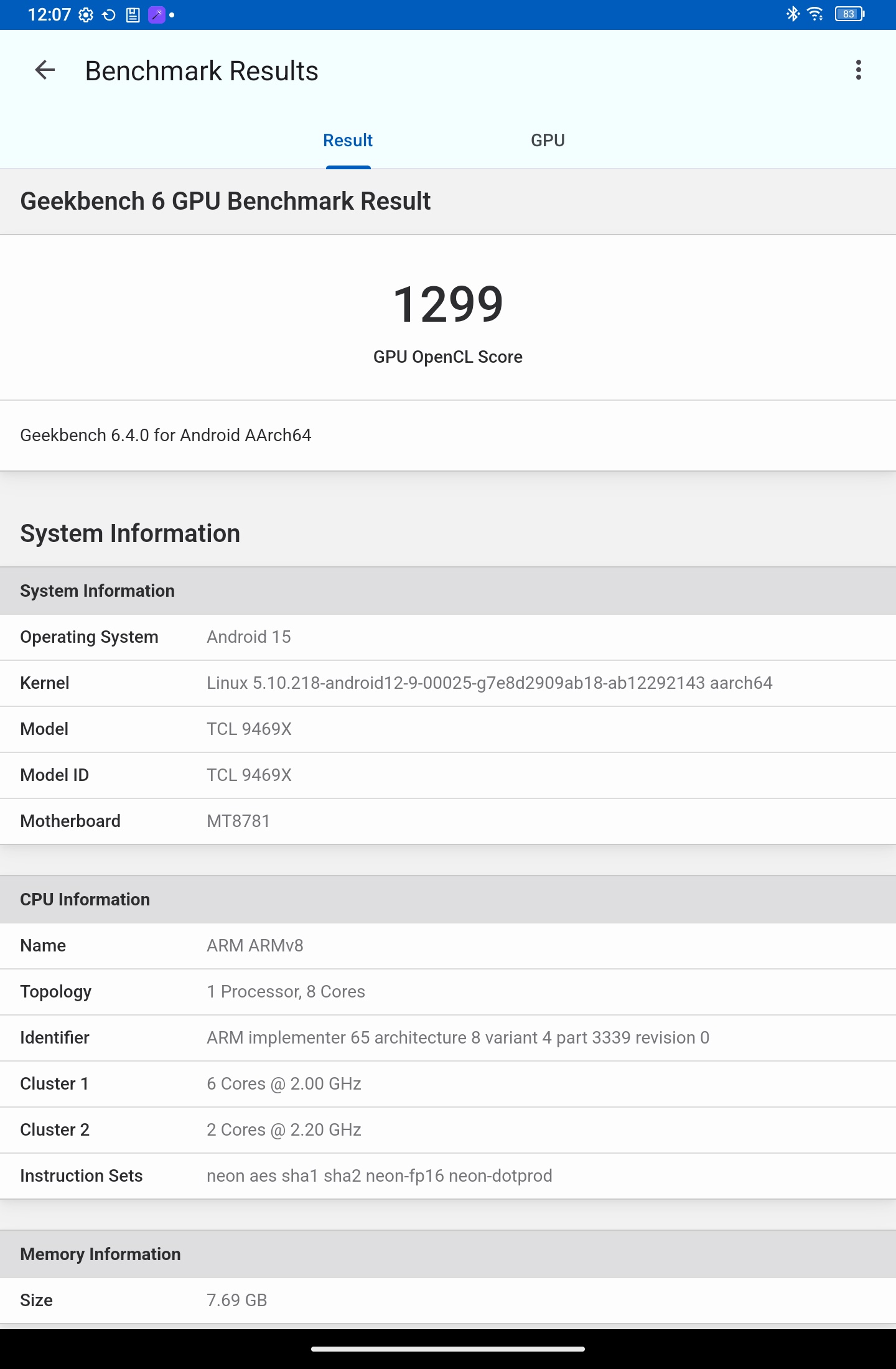Tap the Memory Size 7.69 GB row
Screen dimensions: 896x1369
pos(448,1301)
